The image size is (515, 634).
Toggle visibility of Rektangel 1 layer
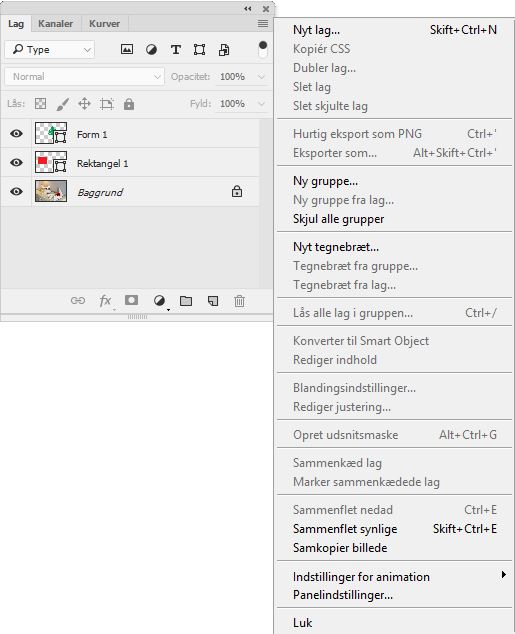[16, 163]
